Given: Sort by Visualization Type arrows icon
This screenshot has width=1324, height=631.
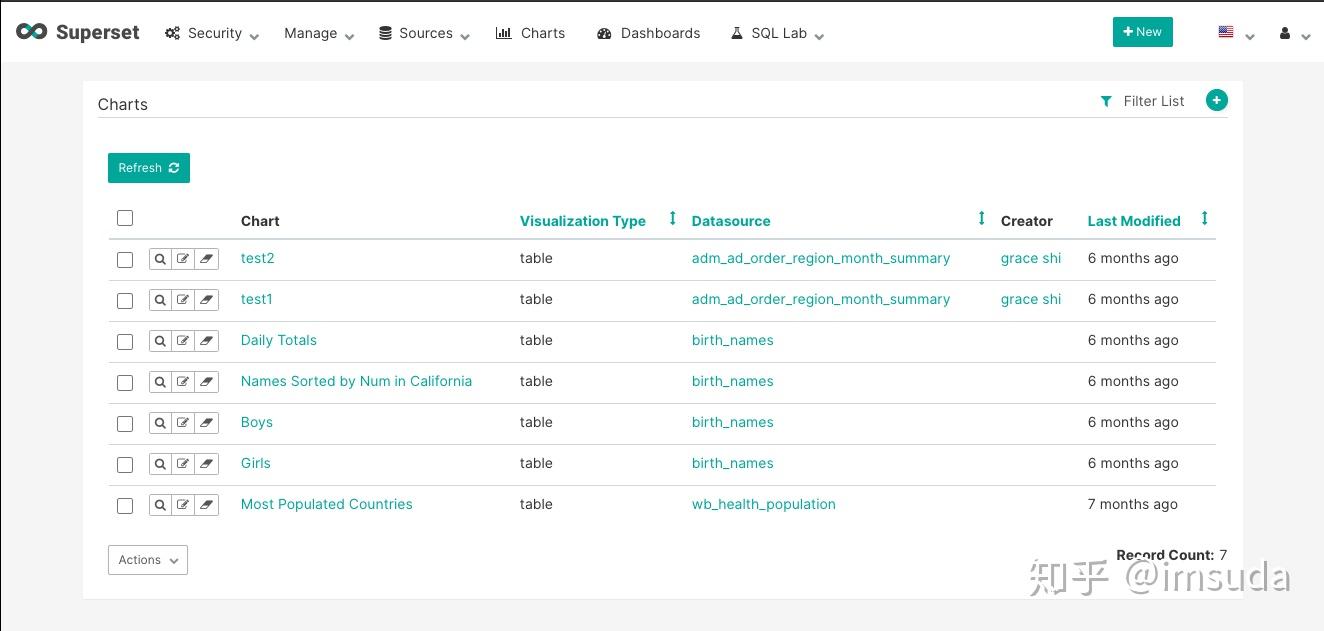Looking at the screenshot, I should pos(672,219).
